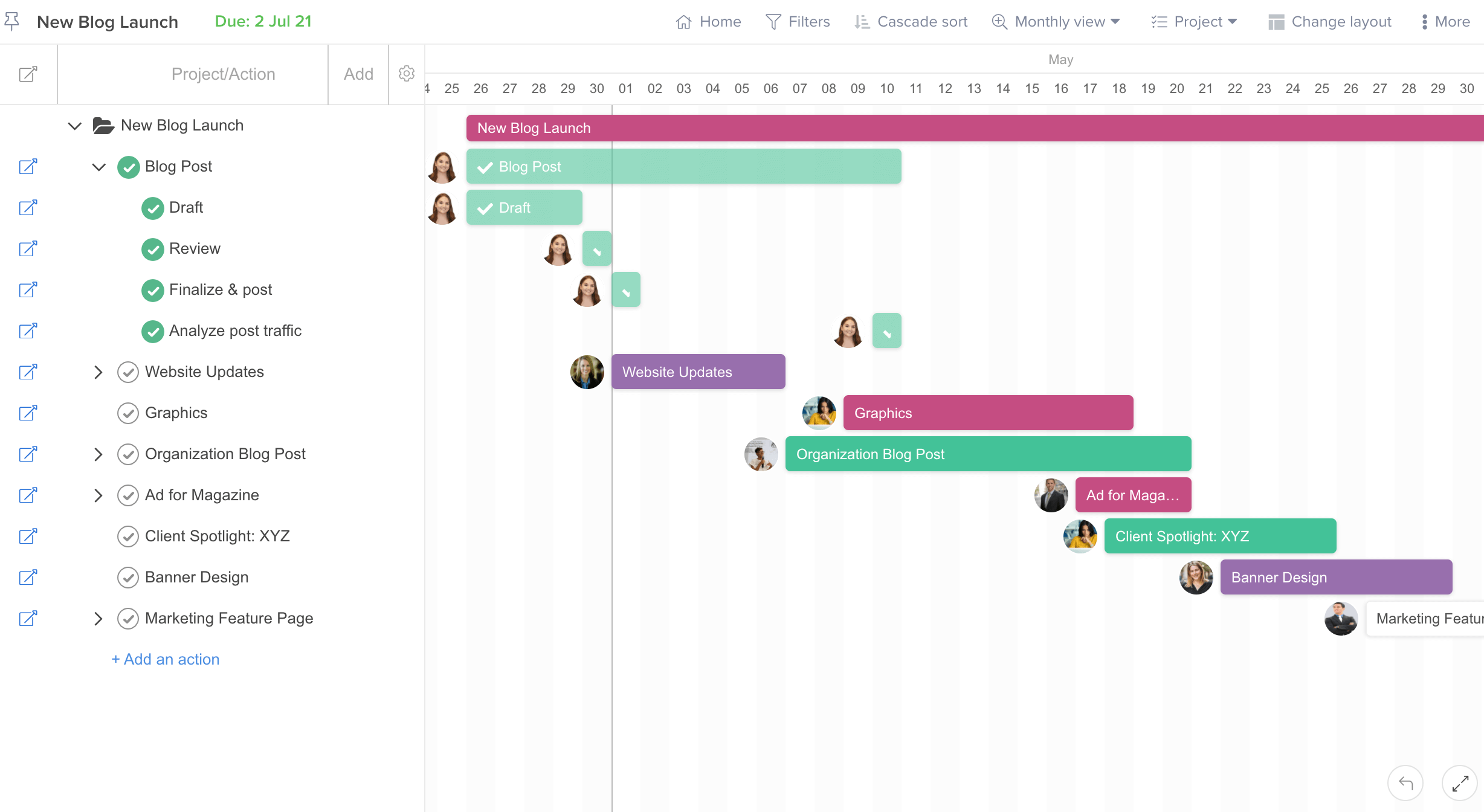Mark Banner Design as complete
1484x812 pixels.
128,578
